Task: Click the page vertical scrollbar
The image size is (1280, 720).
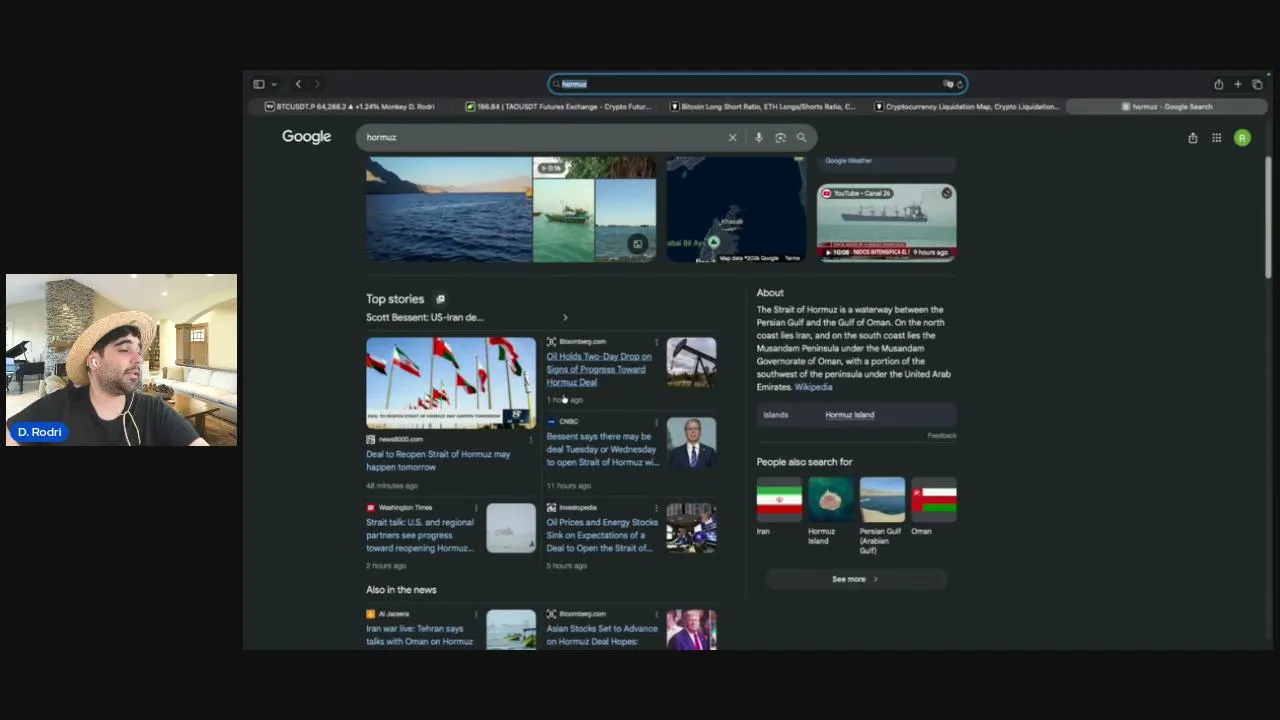Action: [1268, 217]
